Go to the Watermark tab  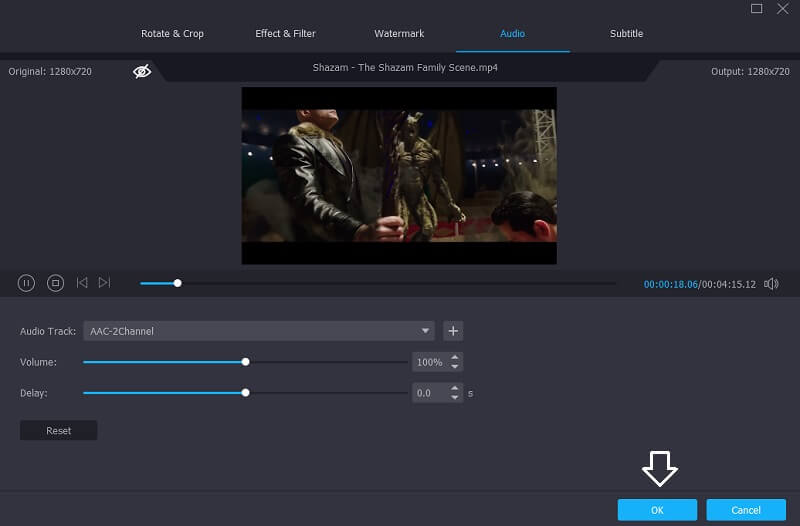pyautogui.click(x=399, y=34)
